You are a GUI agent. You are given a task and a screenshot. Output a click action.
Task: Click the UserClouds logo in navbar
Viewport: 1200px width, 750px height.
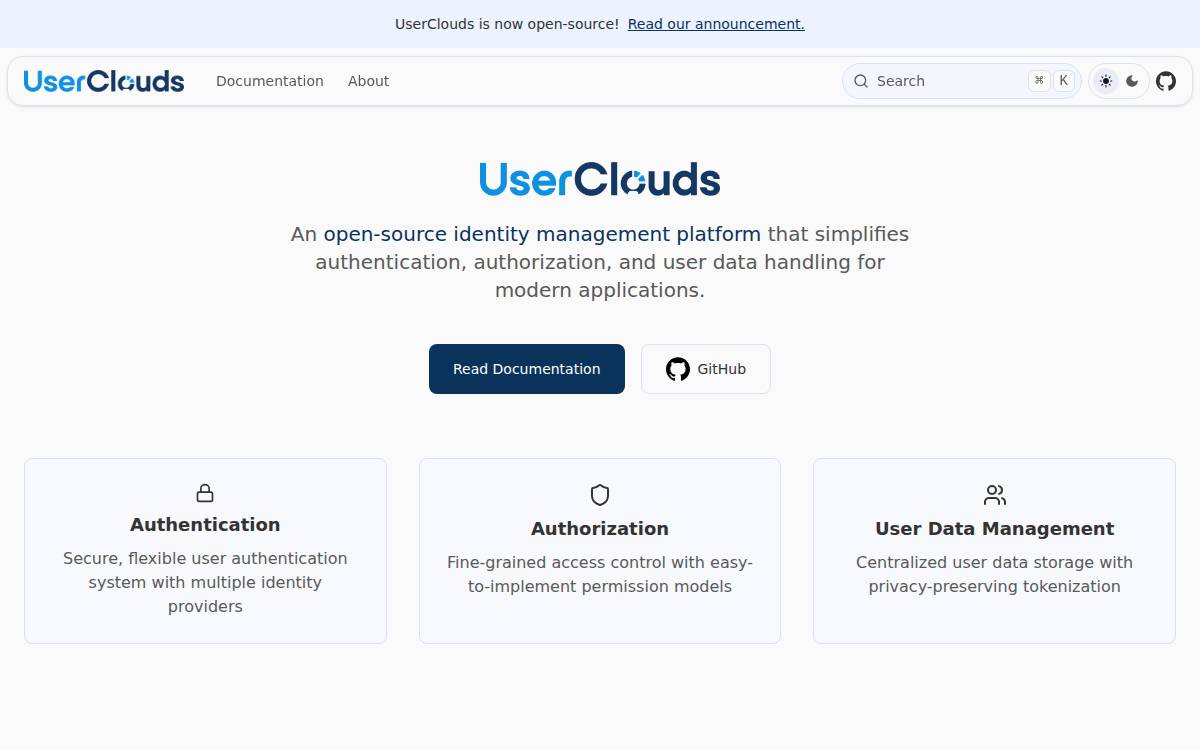coord(104,81)
